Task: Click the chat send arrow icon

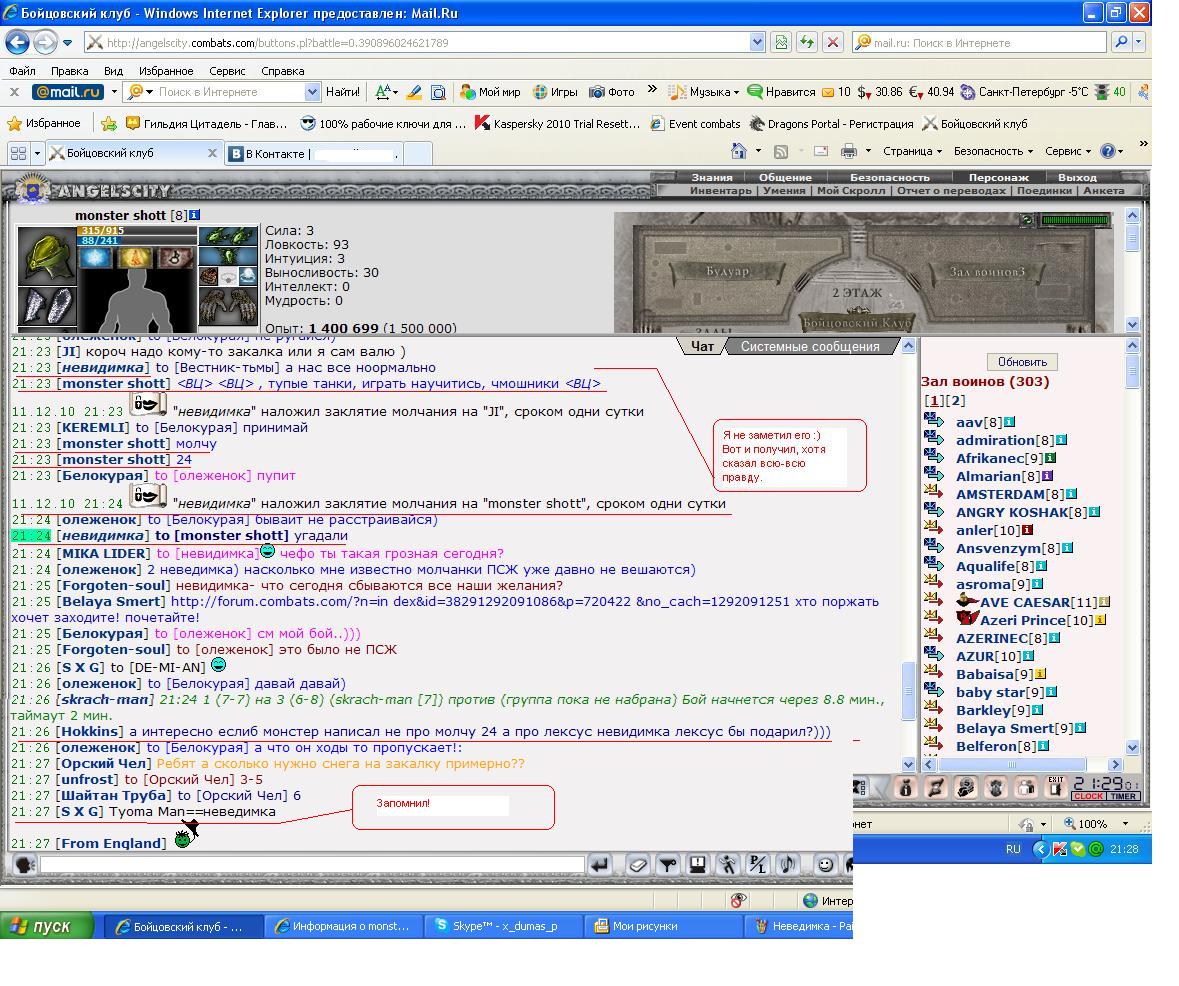Action: click(x=599, y=865)
